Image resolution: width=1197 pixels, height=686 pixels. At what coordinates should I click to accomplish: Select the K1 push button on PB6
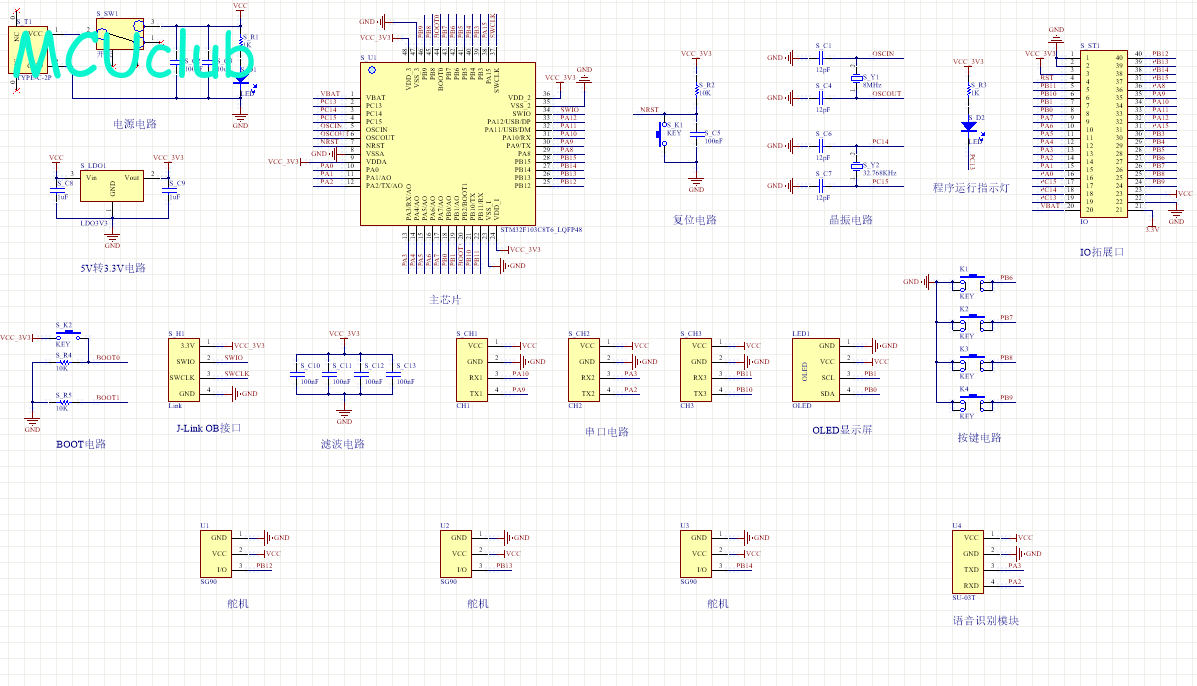tap(972, 284)
